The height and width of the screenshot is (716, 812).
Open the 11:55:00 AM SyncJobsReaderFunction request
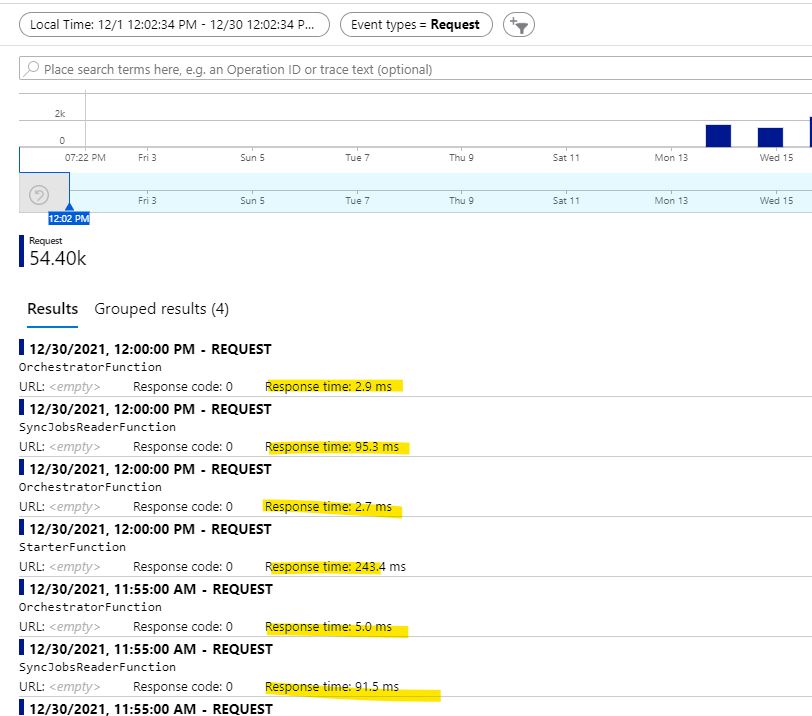pyautogui.click(x=415, y=667)
